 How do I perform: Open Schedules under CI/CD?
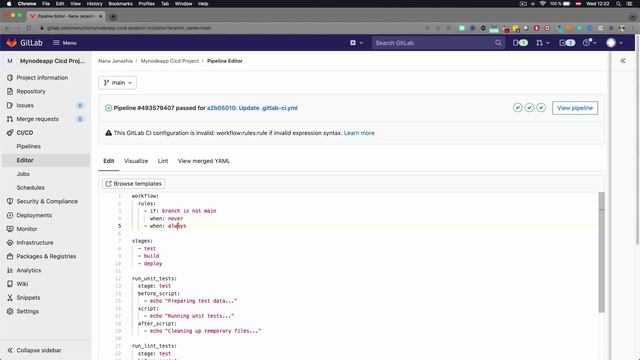pyautogui.click(x=31, y=188)
